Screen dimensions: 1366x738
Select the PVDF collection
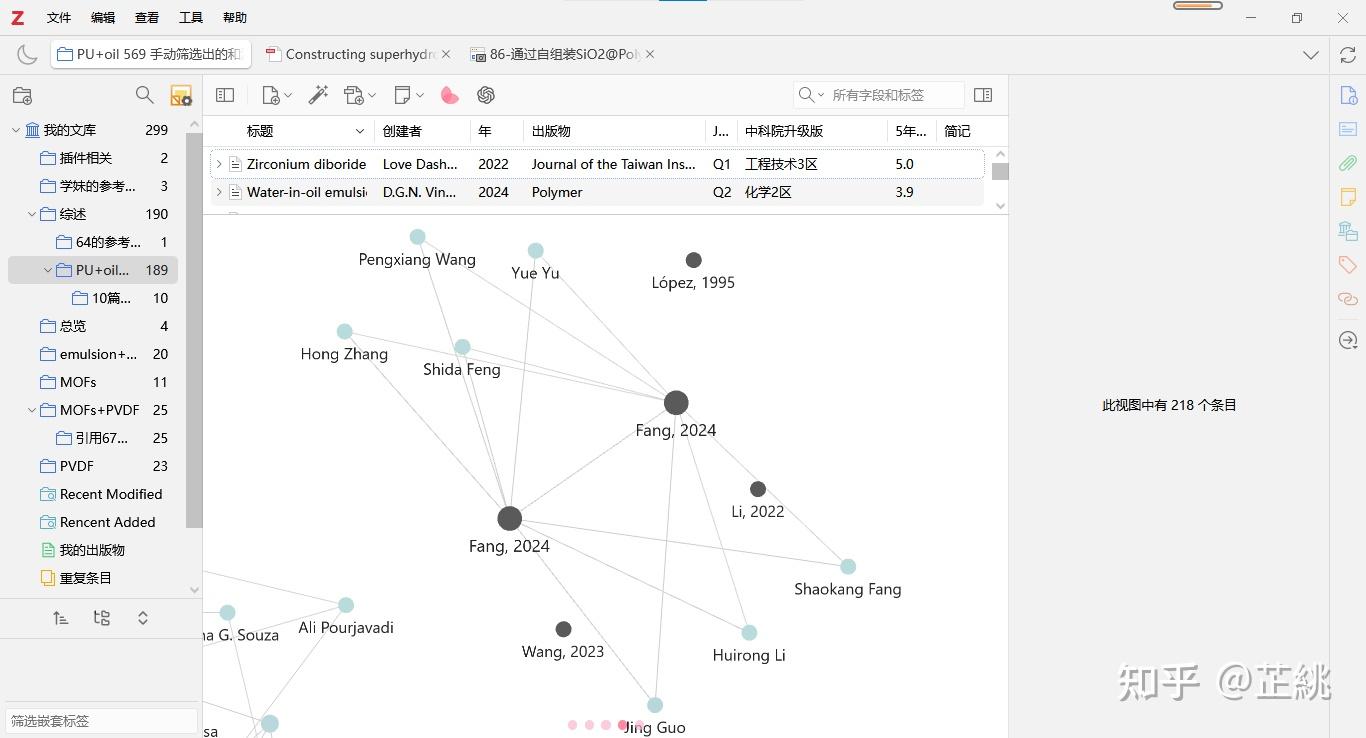coord(93,466)
